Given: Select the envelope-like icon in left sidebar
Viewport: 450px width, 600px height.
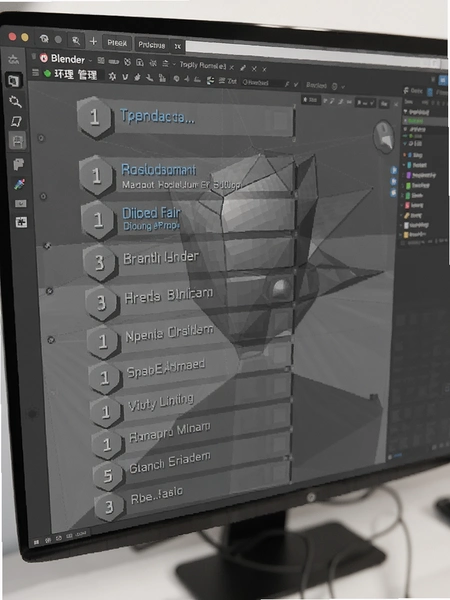Looking at the screenshot, I should click(x=21, y=204).
